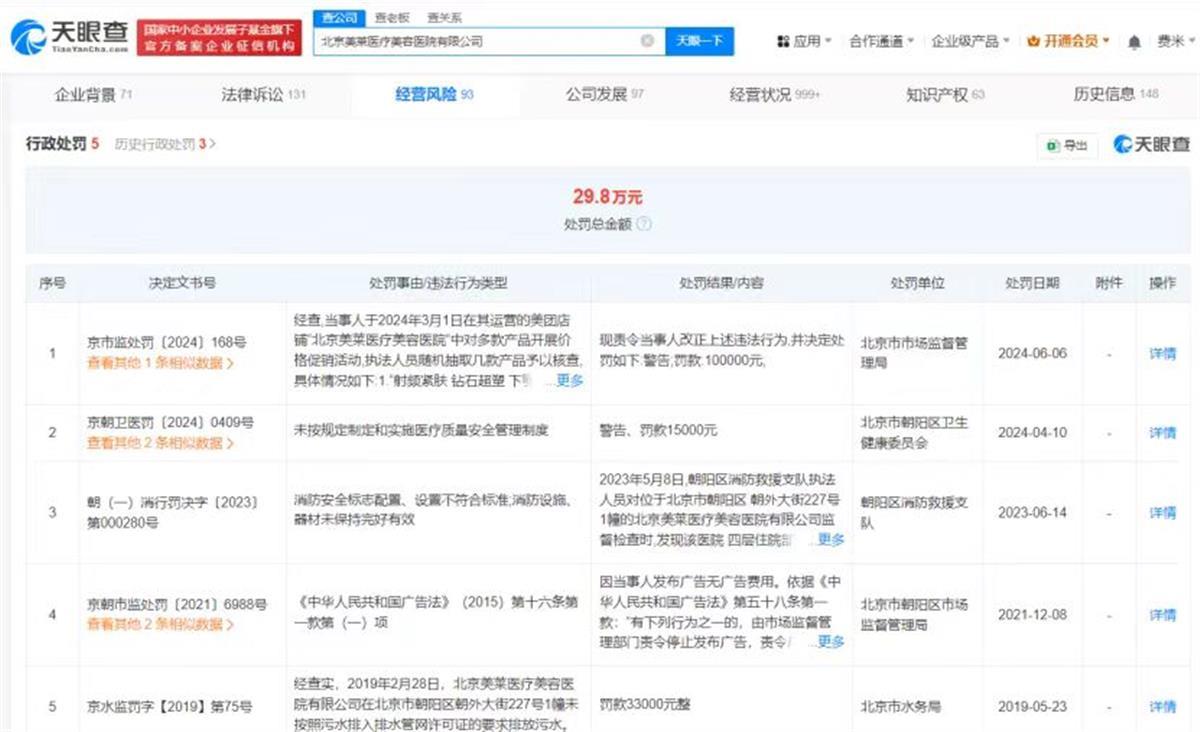This screenshot has height=732, width=1200.
Task: Expand the 合作通道 dropdown
Action: tap(881, 41)
